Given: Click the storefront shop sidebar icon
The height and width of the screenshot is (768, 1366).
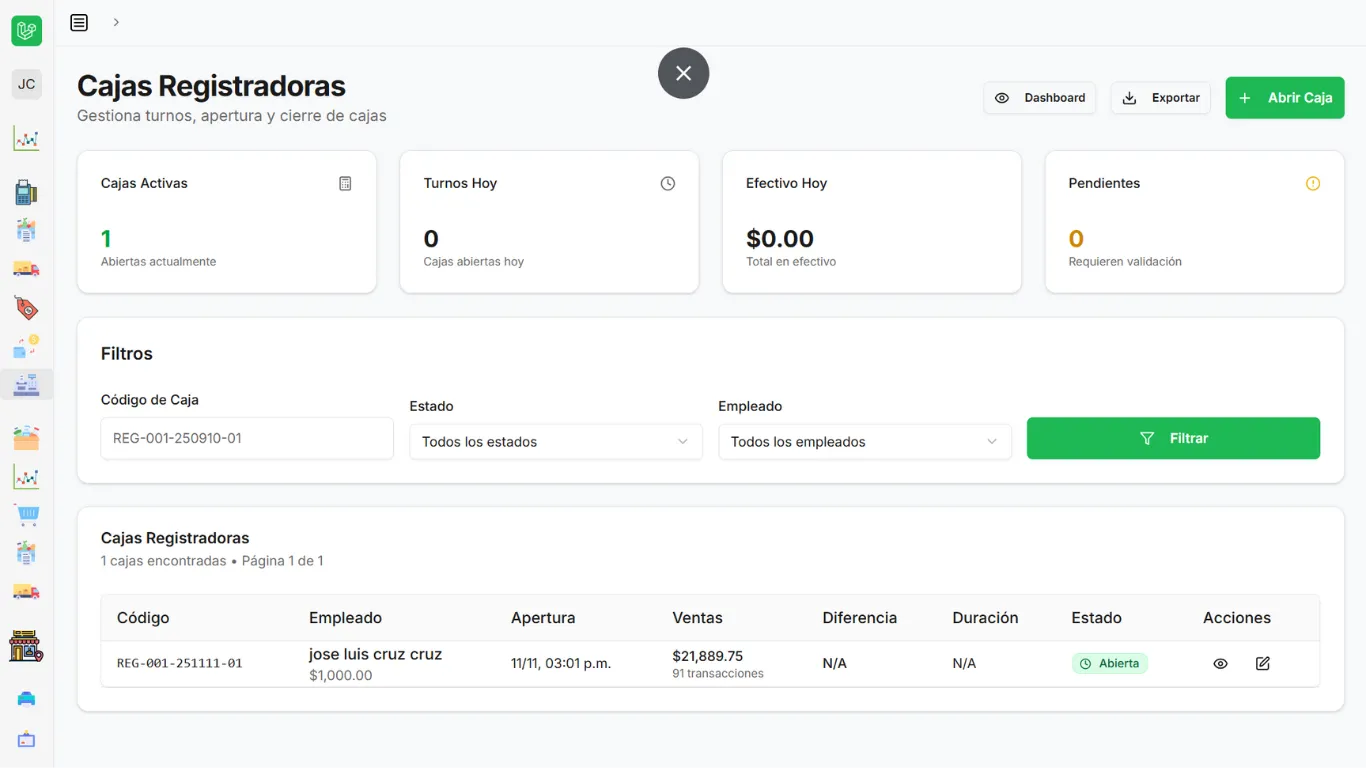Looking at the screenshot, I should pyautogui.click(x=26, y=647).
